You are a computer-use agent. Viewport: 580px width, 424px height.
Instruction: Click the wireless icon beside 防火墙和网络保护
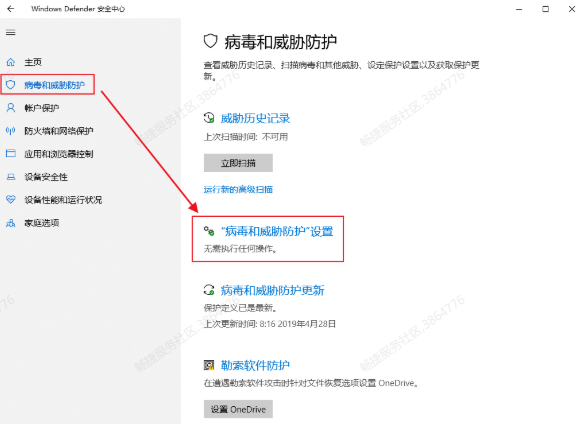[x=11, y=131]
